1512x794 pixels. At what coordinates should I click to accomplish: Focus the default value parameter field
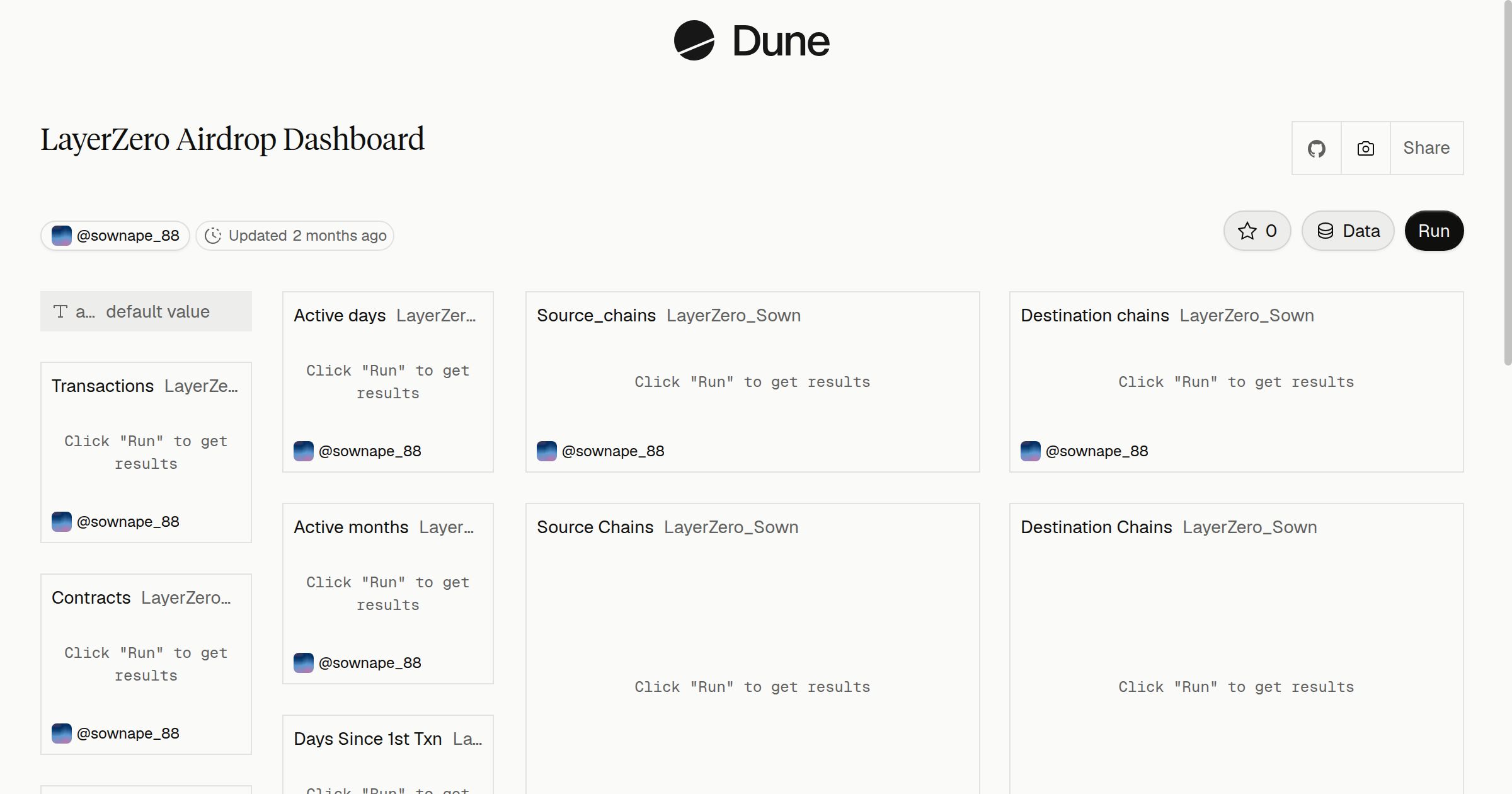pyautogui.click(x=146, y=311)
